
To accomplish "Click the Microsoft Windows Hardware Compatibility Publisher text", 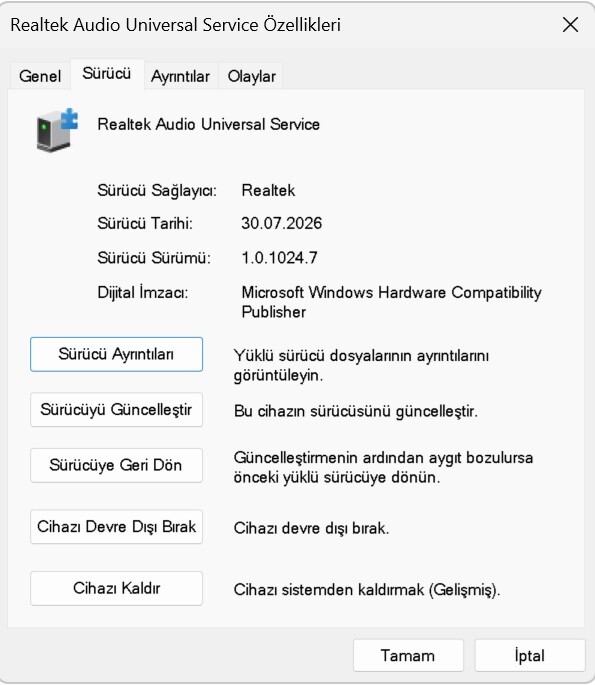I will (391, 302).
